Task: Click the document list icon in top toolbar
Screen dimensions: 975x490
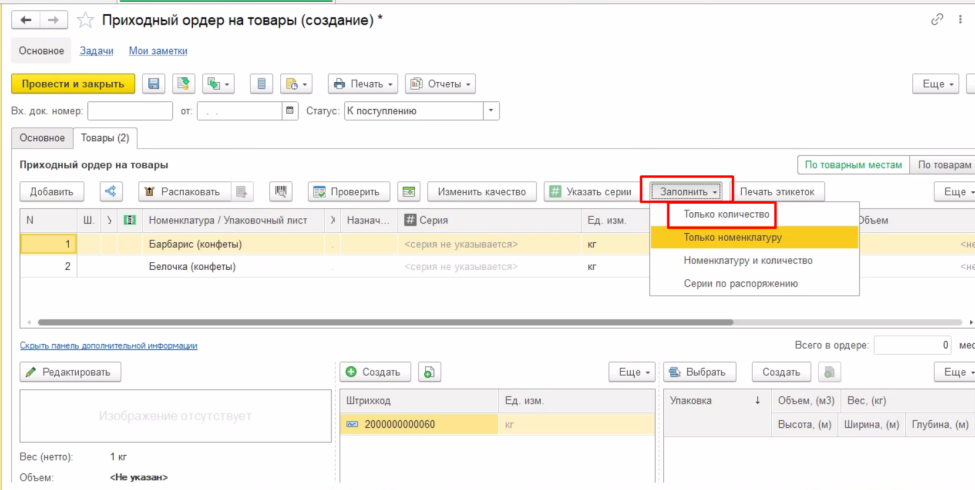Action: point(260,84)
